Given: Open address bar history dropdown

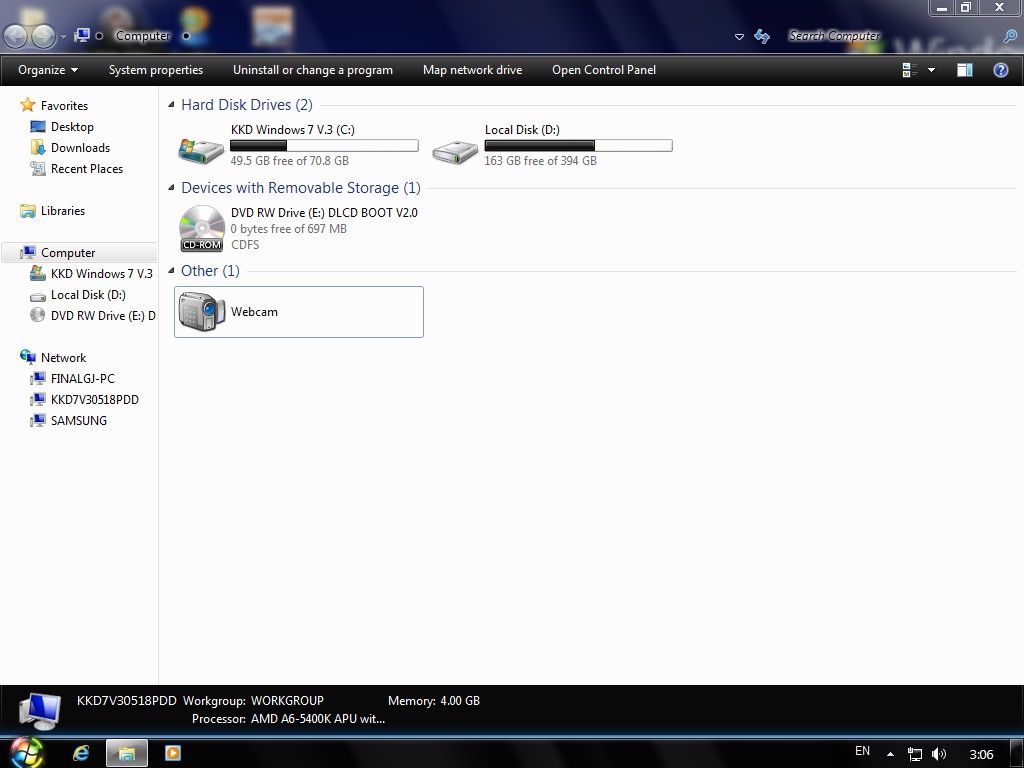Looking at the screenshot, I should click(x=739, y=37).
